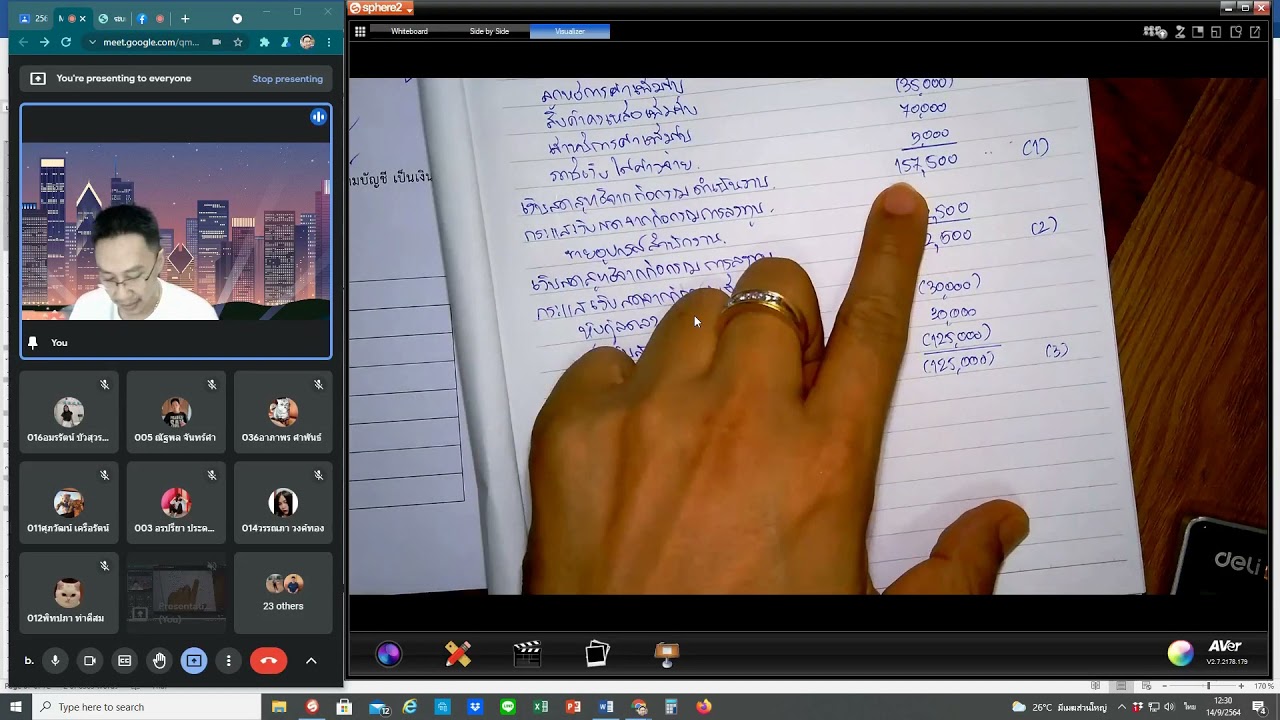Viewport: 1280px width, 720px height.
Task: Open a new Chrome tab
Action: [x=185, y=18]
